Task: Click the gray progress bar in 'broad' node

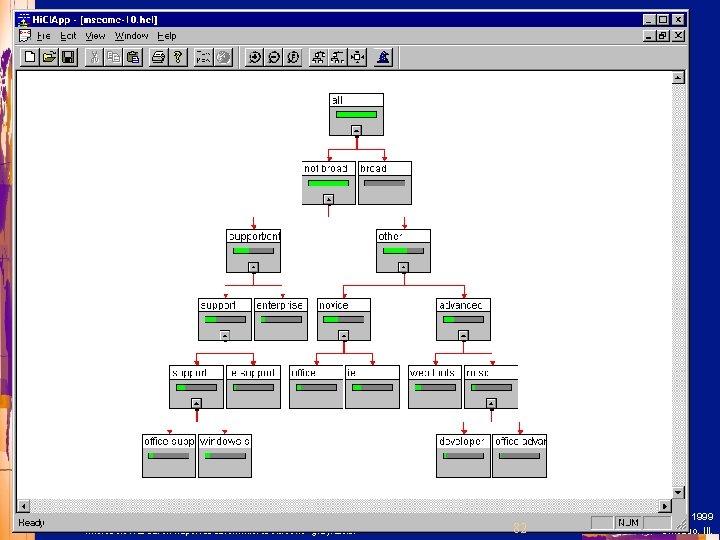Action: click(385, 183)
